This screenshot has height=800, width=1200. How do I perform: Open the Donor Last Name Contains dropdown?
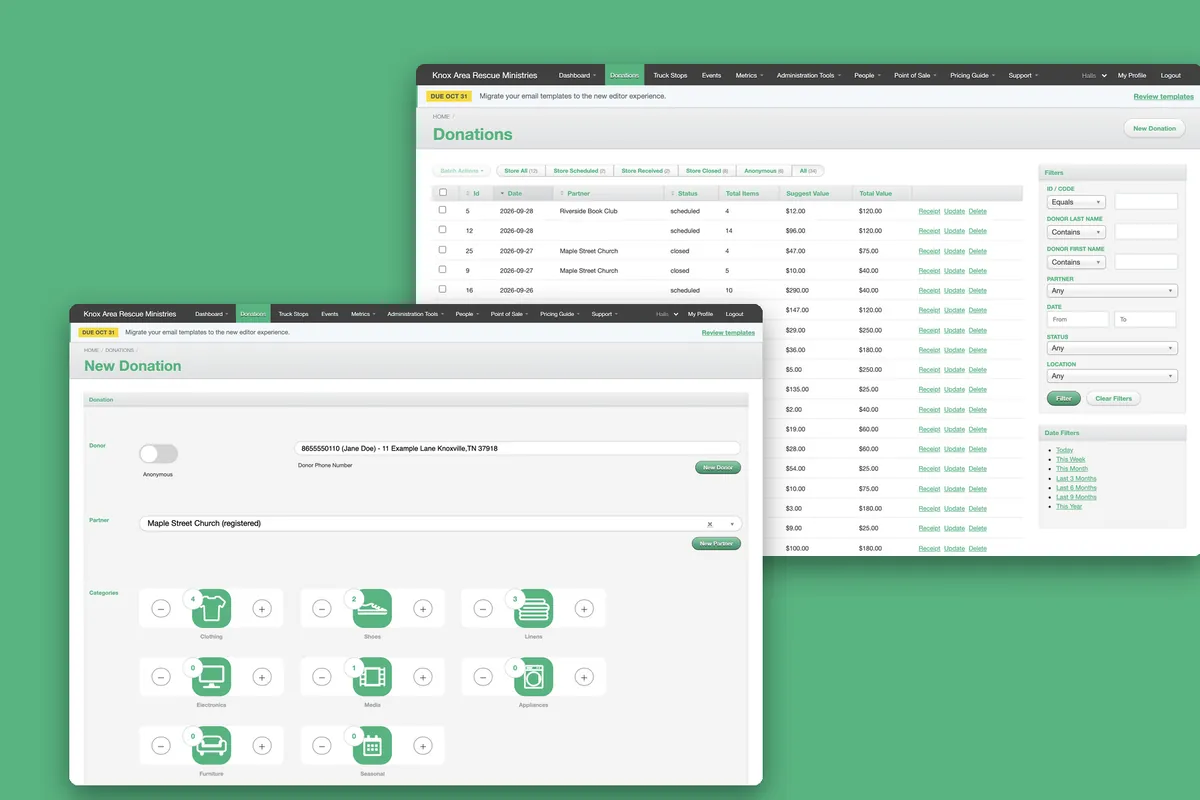point(1076,232)
